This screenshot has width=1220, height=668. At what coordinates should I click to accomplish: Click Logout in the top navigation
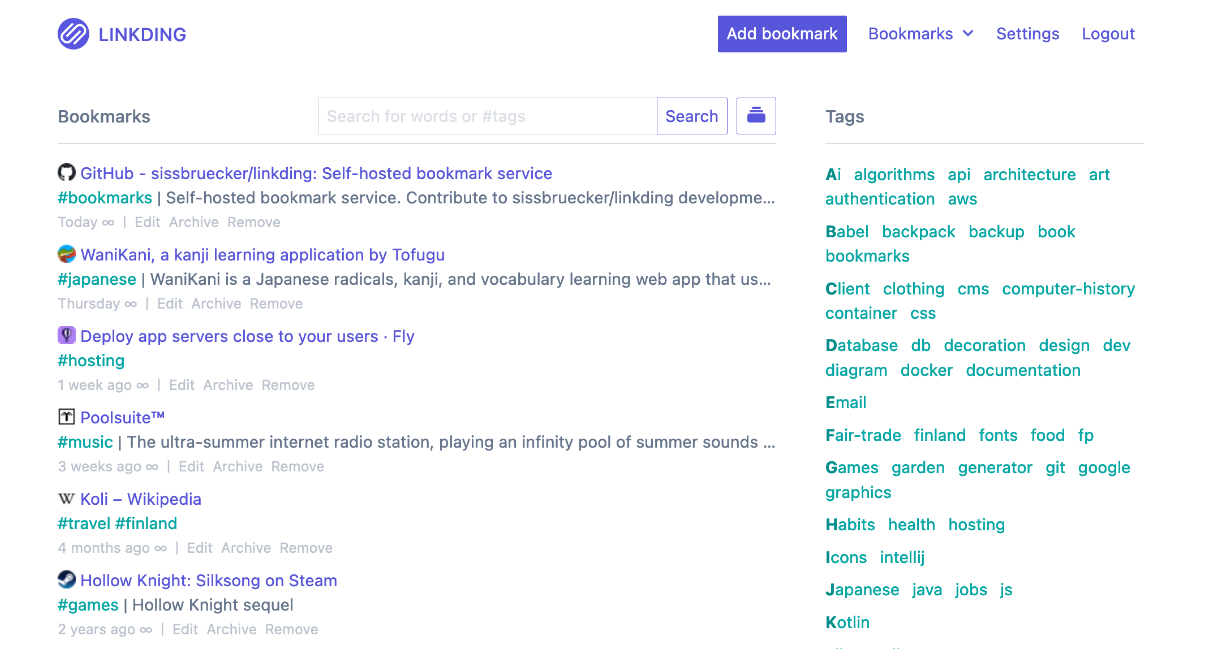[1108, 34]
